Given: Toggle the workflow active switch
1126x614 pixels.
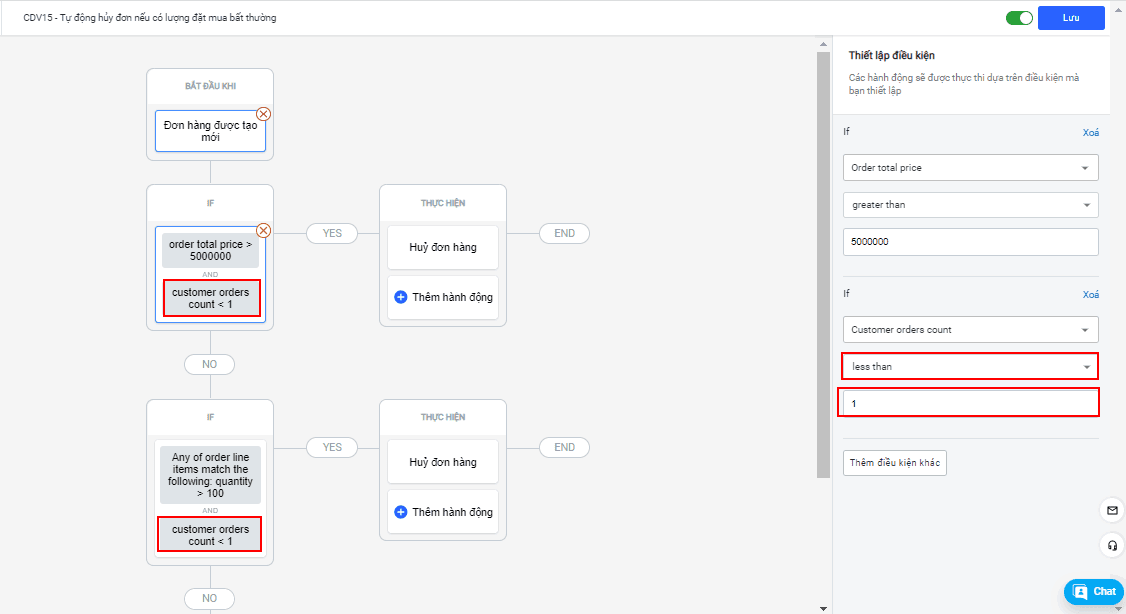Looking at the screenshot, I should pos(1019,18).
